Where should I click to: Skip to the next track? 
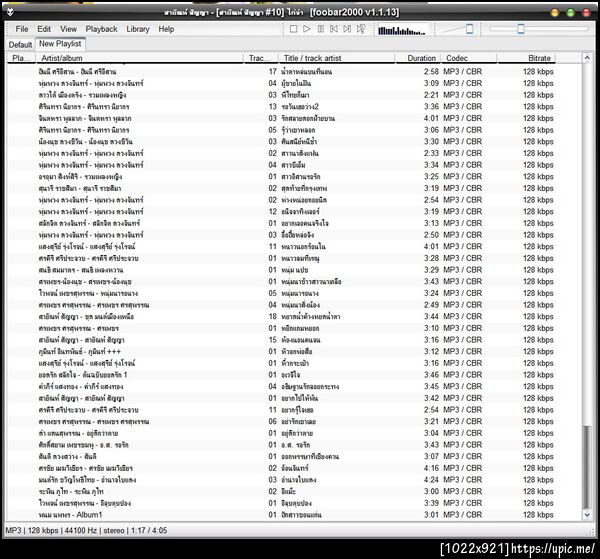[347, 29]
